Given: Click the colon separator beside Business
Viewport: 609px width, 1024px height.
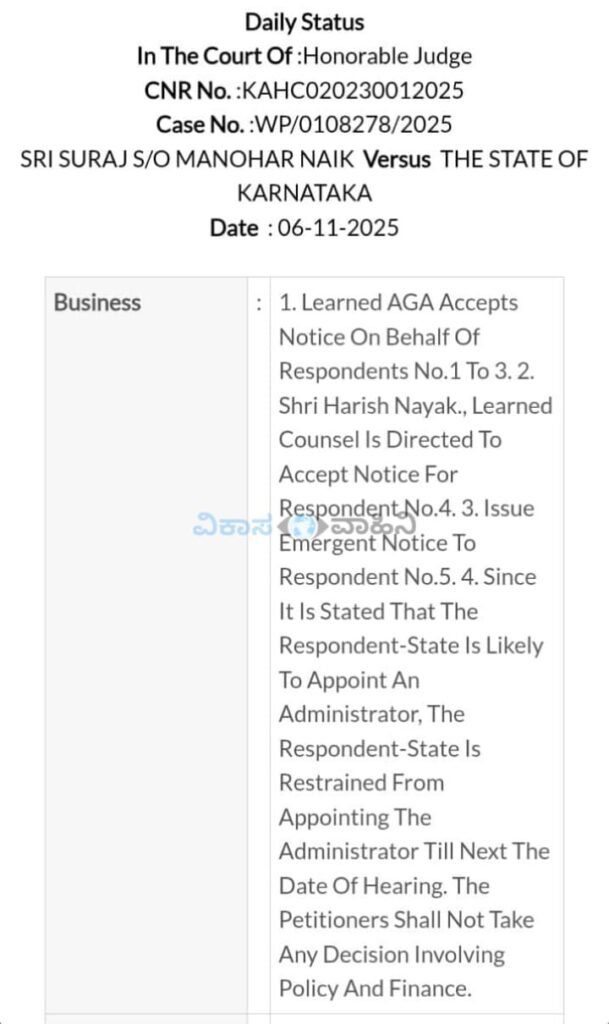Looking at the screenshot, I should 259,303.
